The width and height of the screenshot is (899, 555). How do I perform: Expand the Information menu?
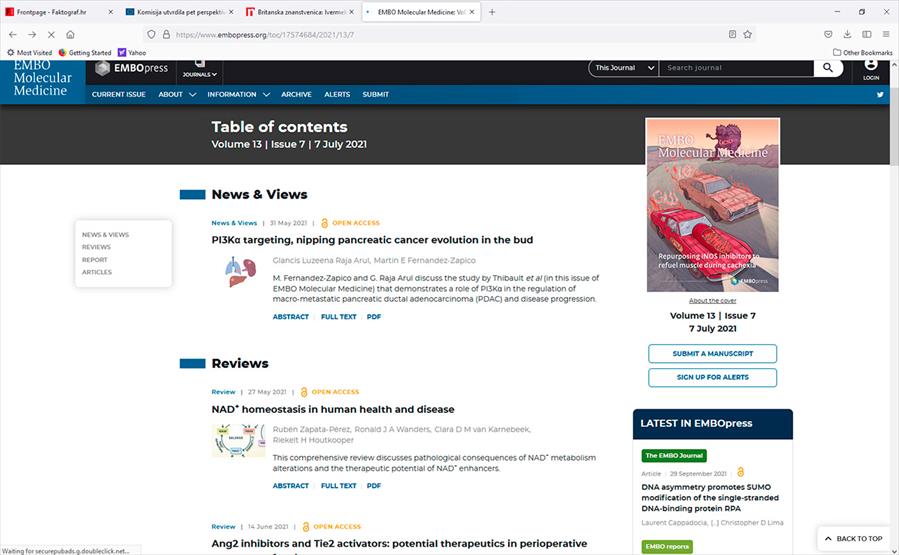pos(236,95)
